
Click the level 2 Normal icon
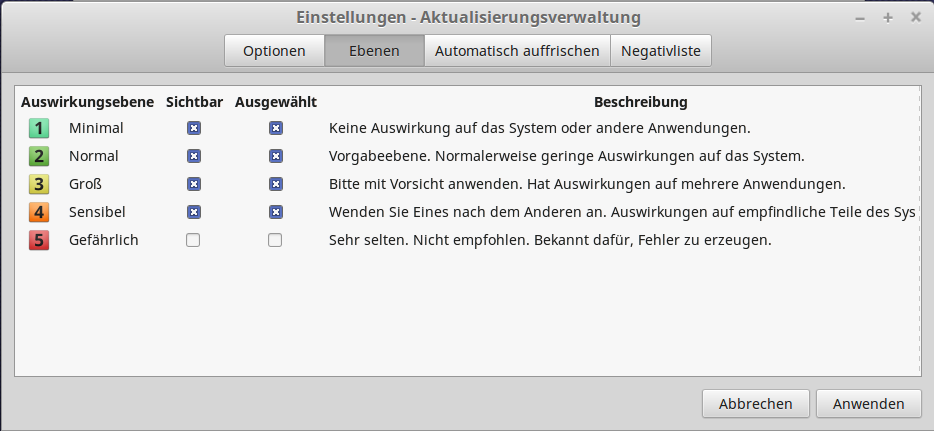pos(38,156)
